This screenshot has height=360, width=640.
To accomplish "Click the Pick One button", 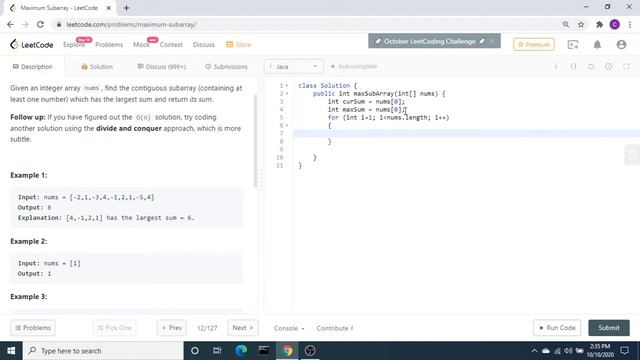I will pyautogui.click(x=114, y=328).
